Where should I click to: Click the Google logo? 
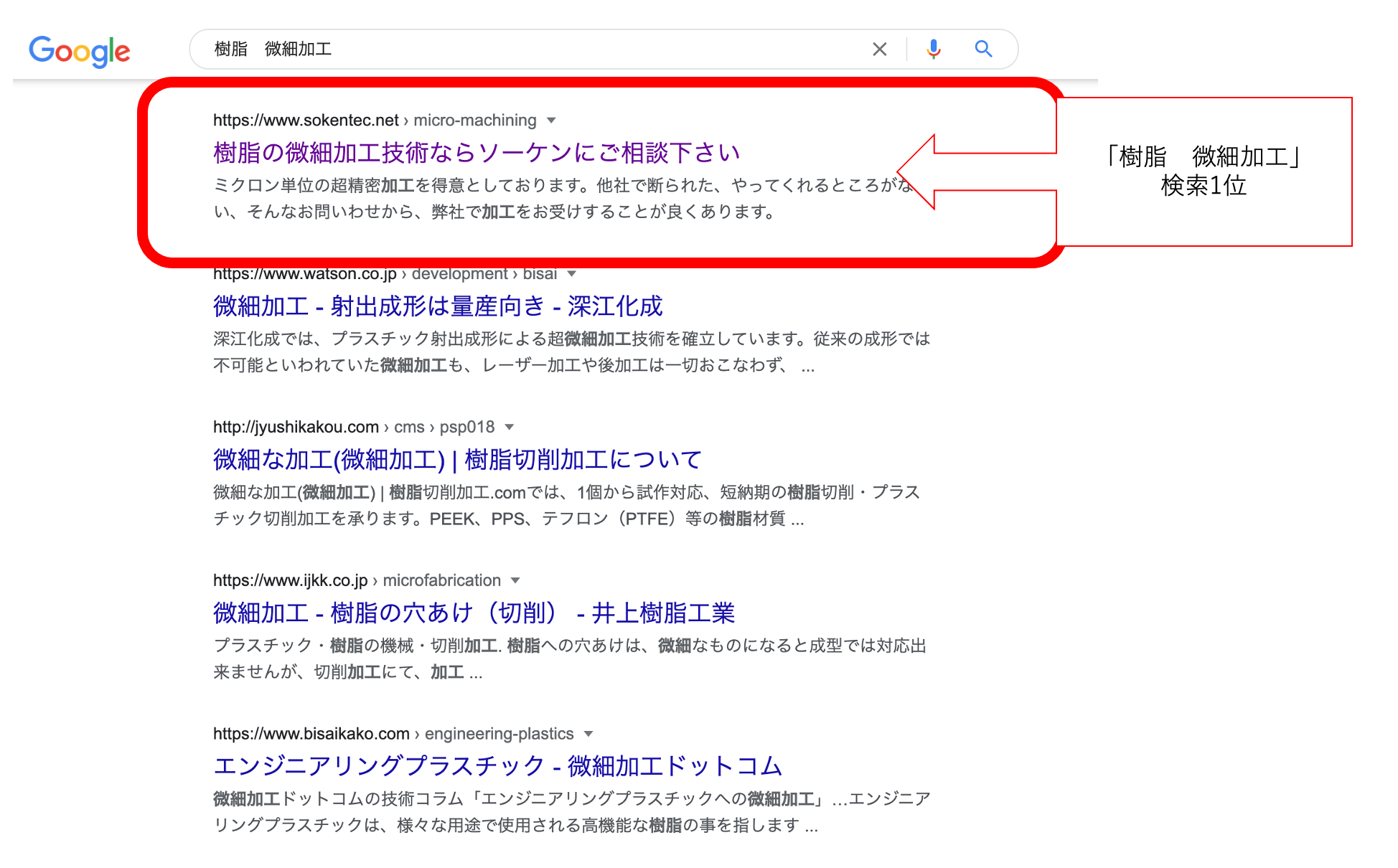pyautogui.click(x=79, y=51)
